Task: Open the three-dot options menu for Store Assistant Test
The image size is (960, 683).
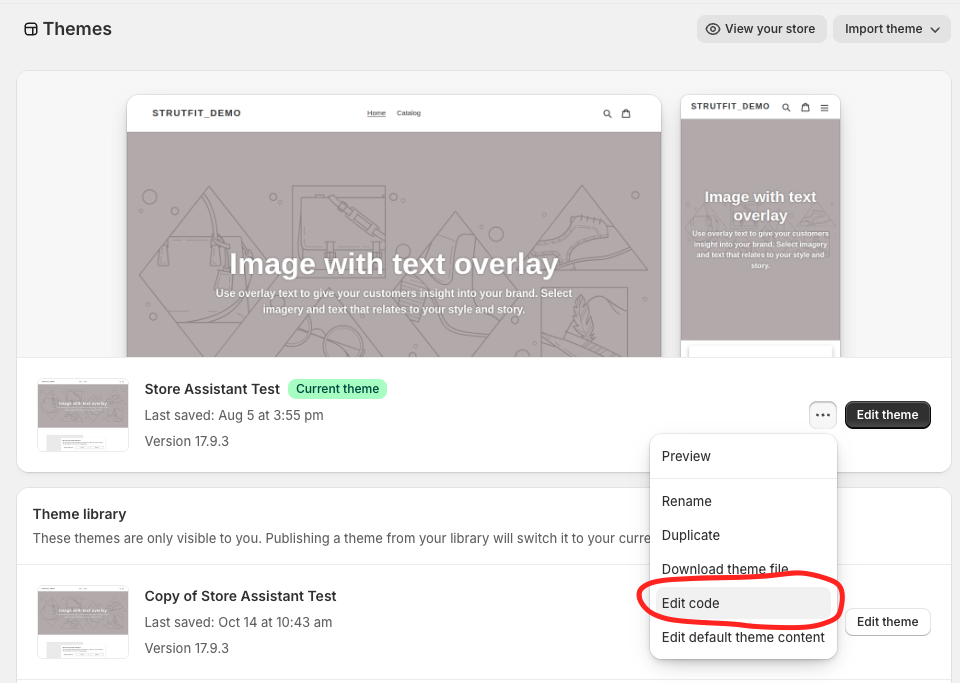Action: (x=822, y=414)
